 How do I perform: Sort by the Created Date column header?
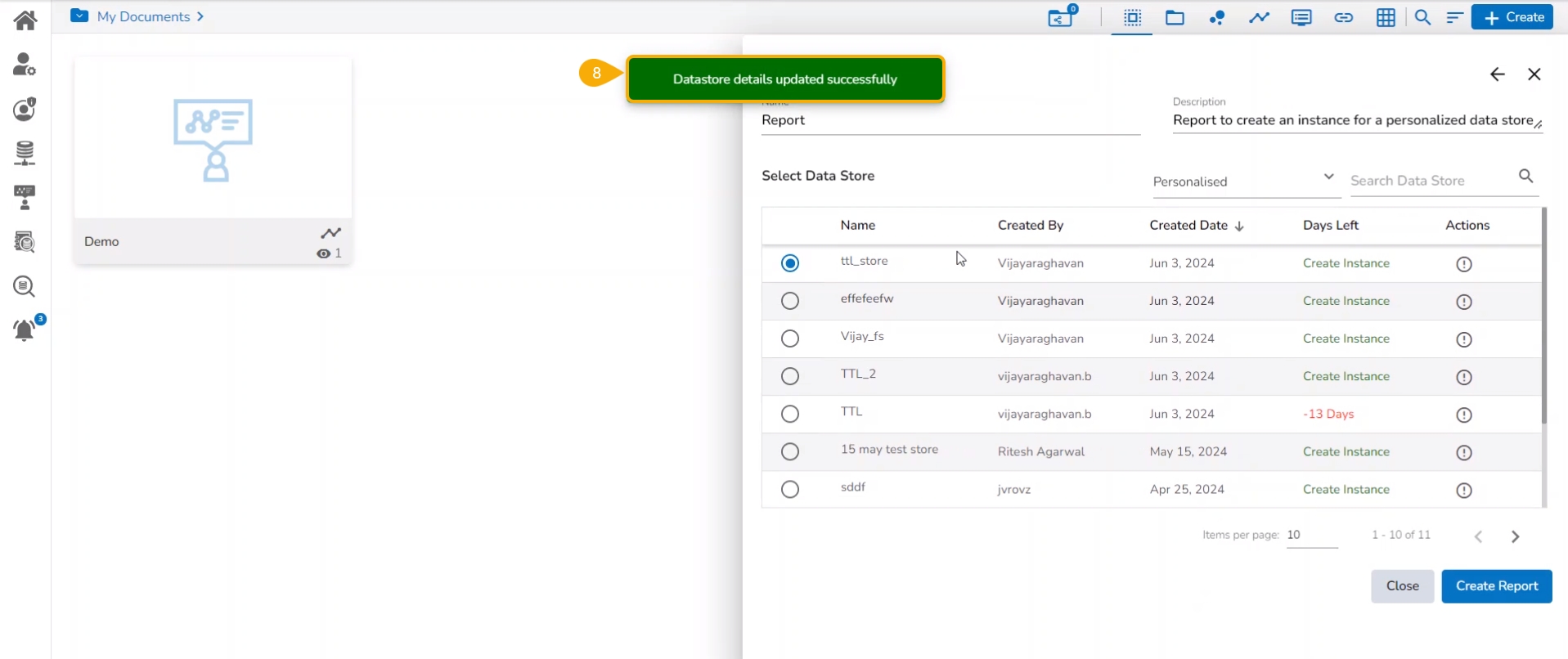pos(1195,226)
